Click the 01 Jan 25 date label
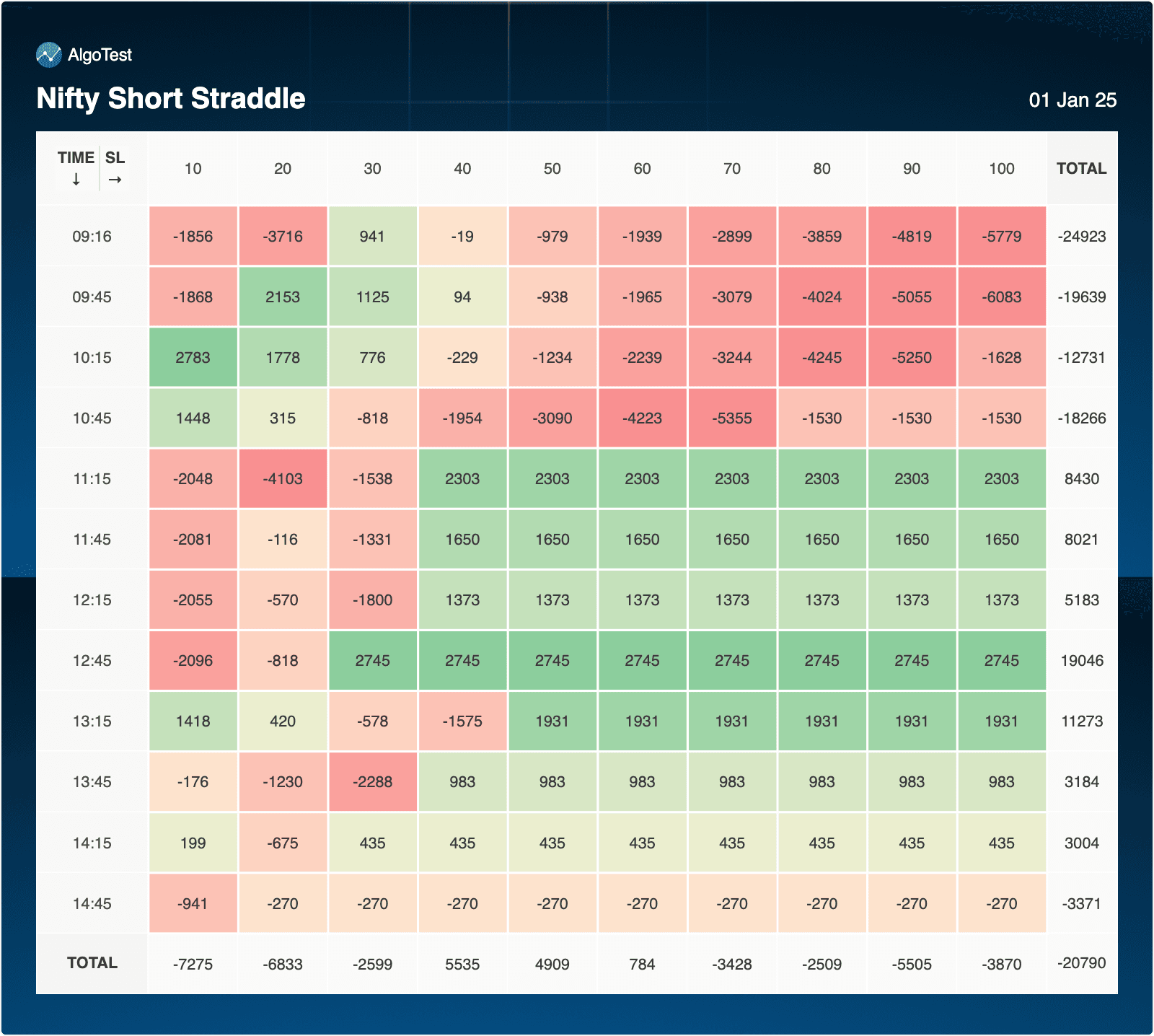Image resolution: width=1154 pixels, height=1036 pixels. pos(1072,100)
